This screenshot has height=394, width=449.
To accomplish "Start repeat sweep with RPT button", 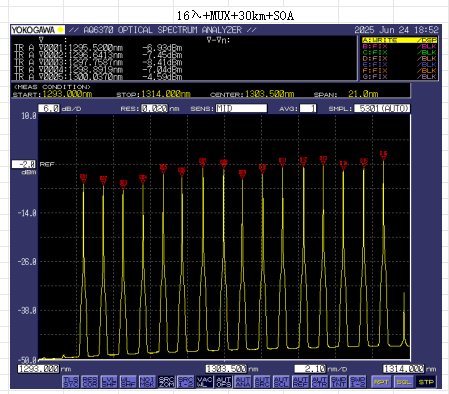I will point(381,382).
